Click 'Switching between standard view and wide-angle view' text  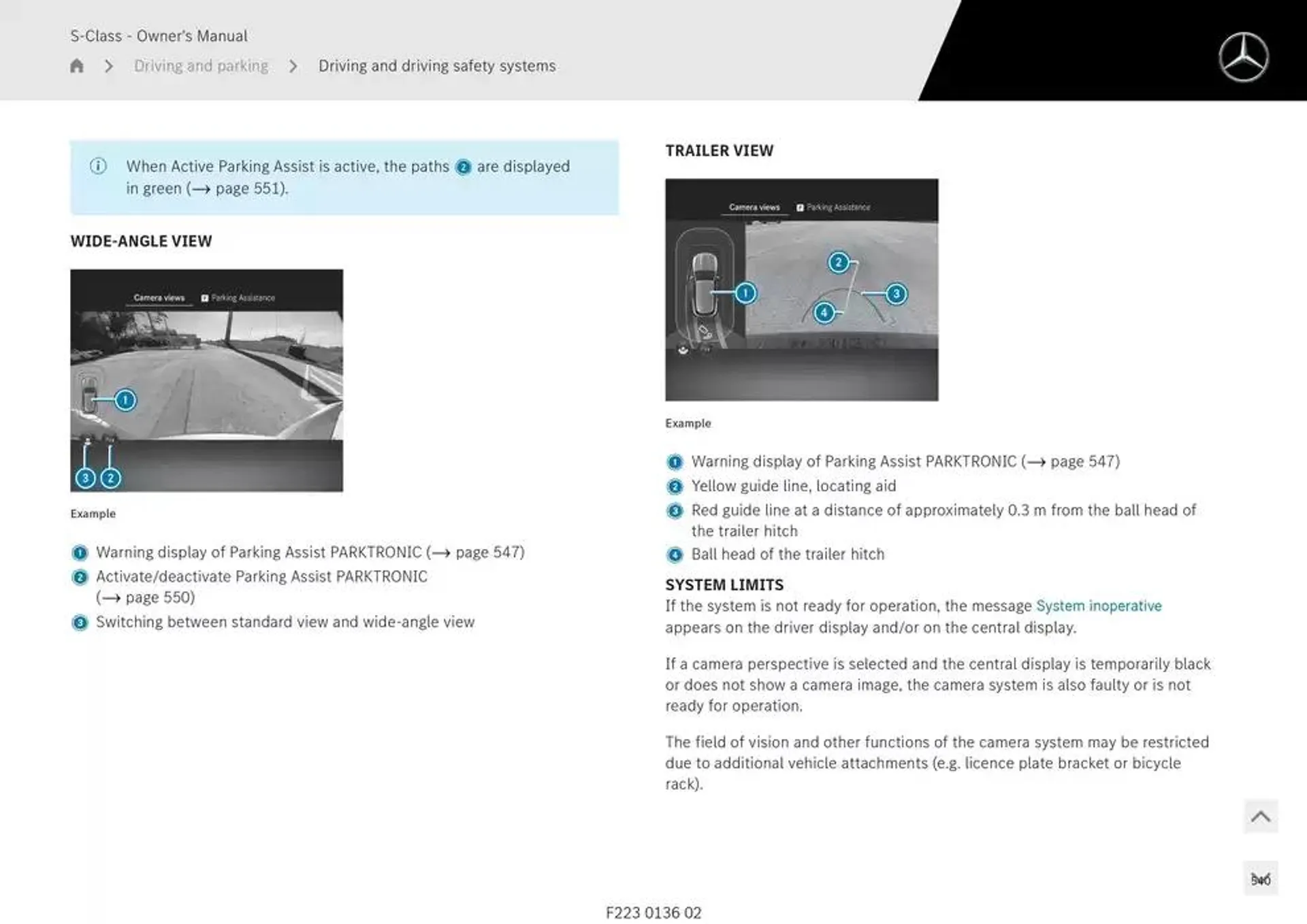click(x=285, y=622)
